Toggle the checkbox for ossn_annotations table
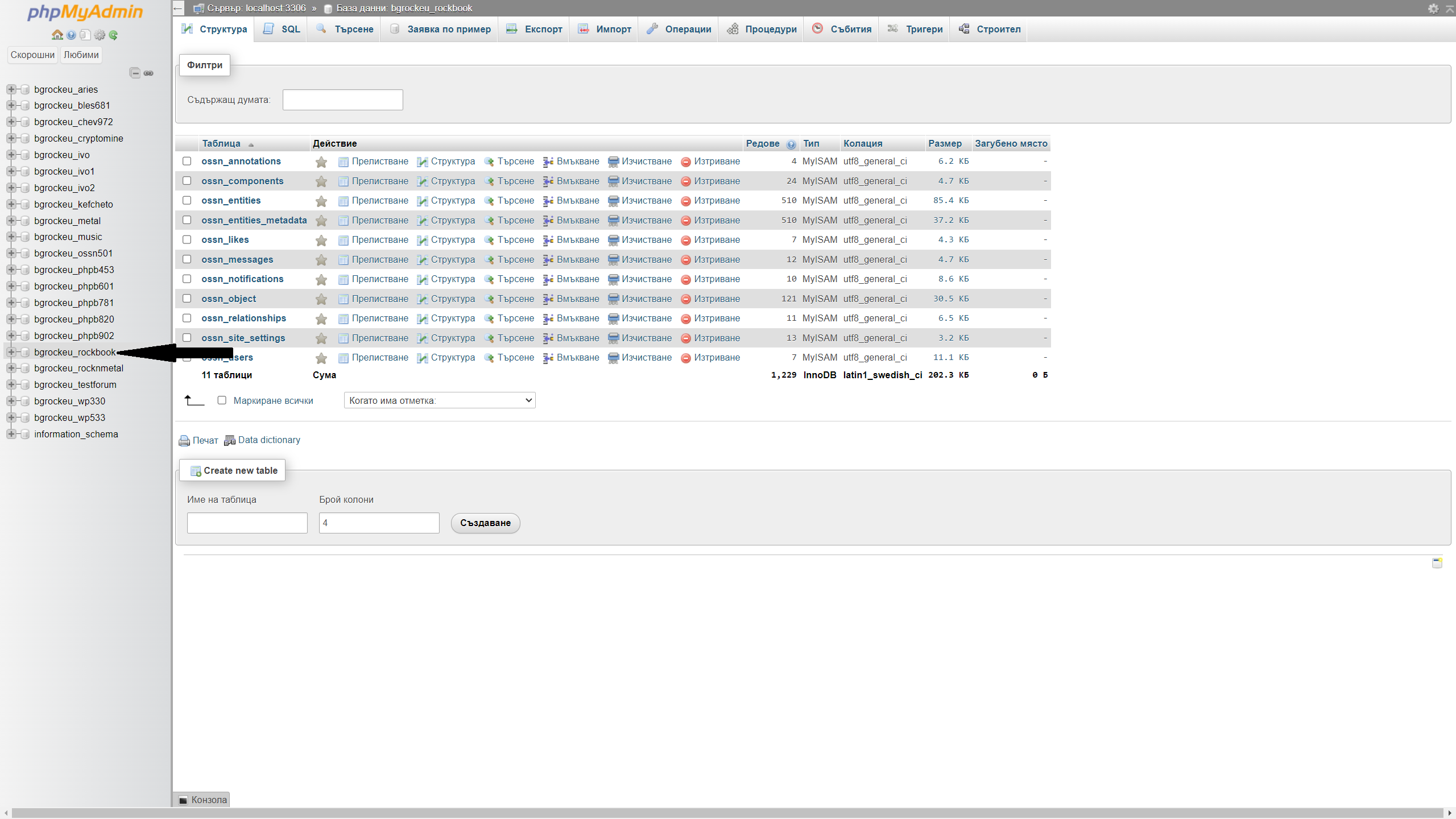1456x819 pixels. point(187,161)
